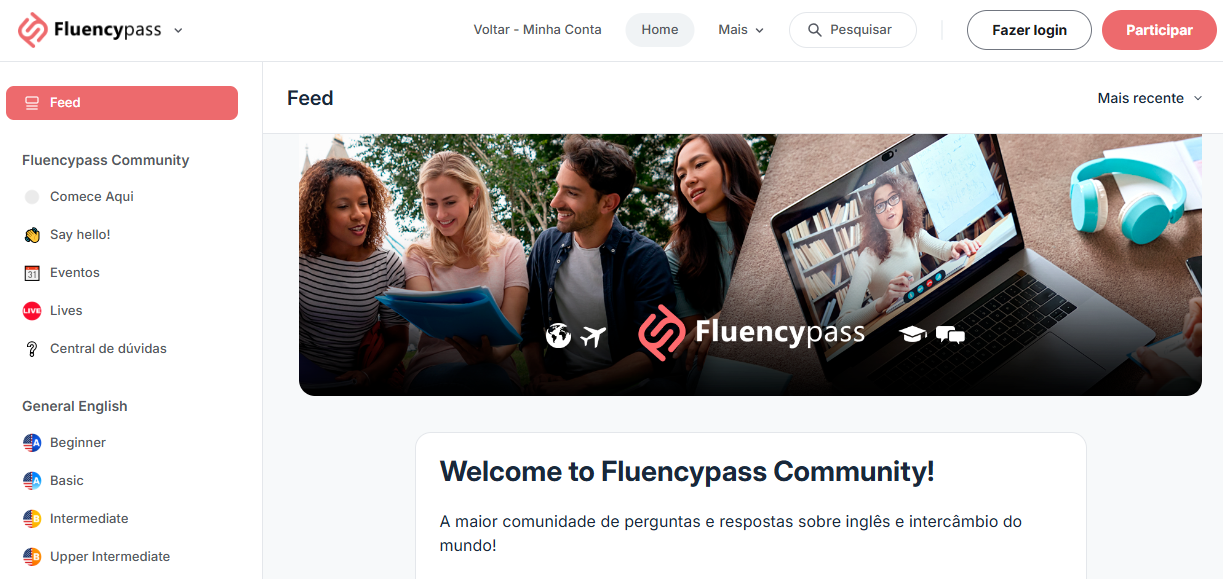1223x579 pixels.
Task: Open the calendar icon next to Eventos
Action: coord(32,273)
